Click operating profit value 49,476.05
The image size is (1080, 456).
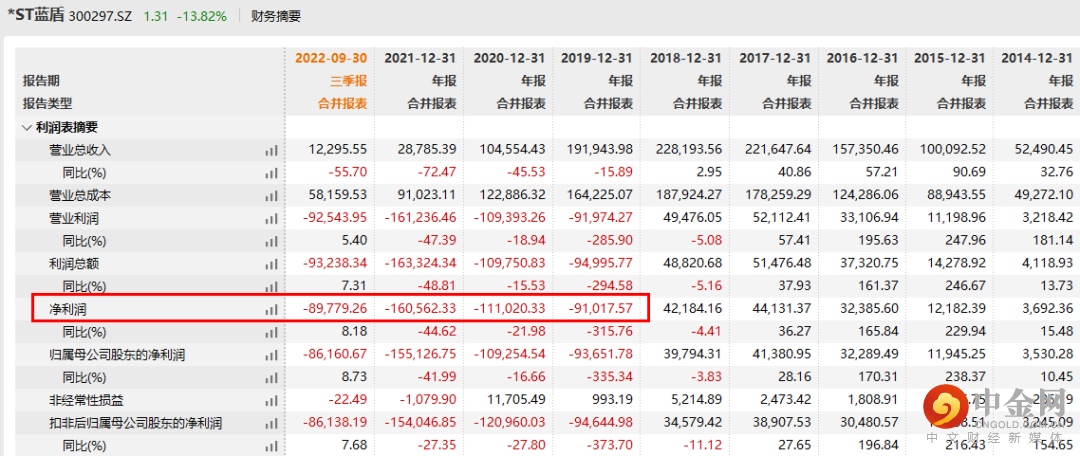coord(694,218)
